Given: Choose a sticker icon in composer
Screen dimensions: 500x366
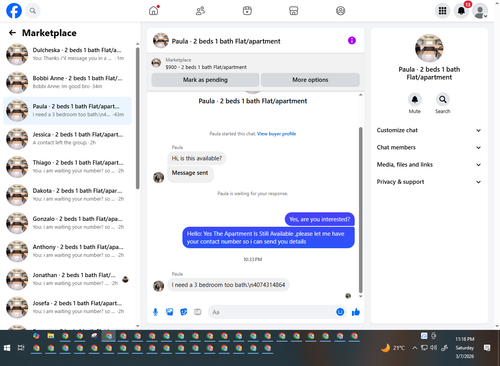Looking at the screenshot, I should (184, 312).
